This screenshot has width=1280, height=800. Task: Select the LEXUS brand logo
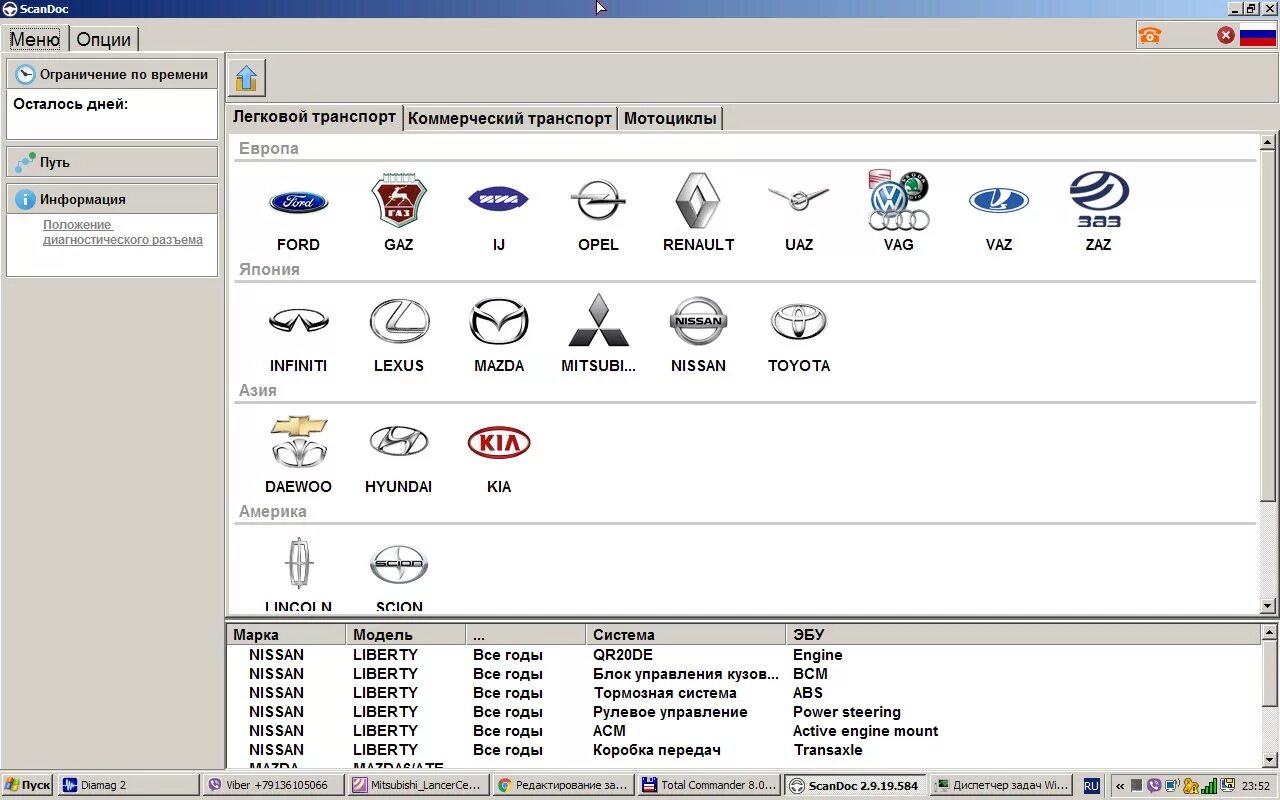point(398,322)
